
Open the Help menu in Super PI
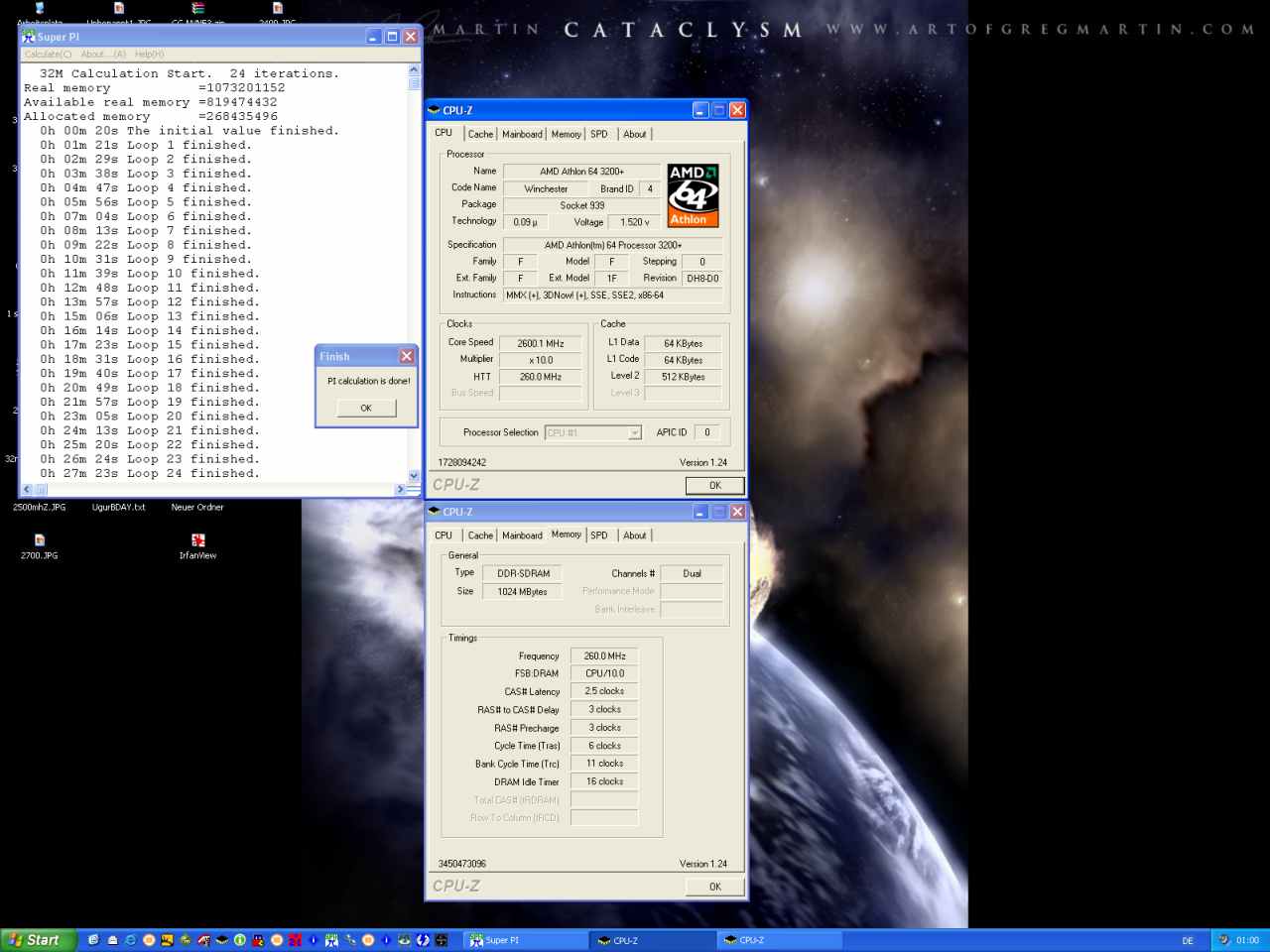(149, 54)
